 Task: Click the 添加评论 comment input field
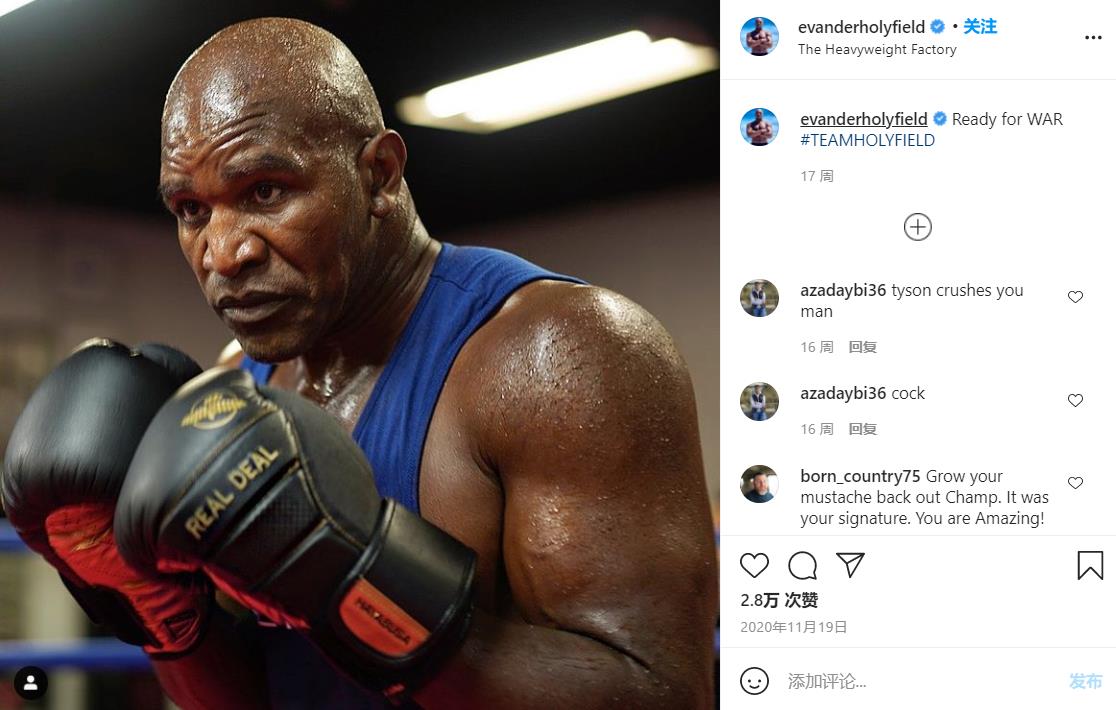(918, 682)
